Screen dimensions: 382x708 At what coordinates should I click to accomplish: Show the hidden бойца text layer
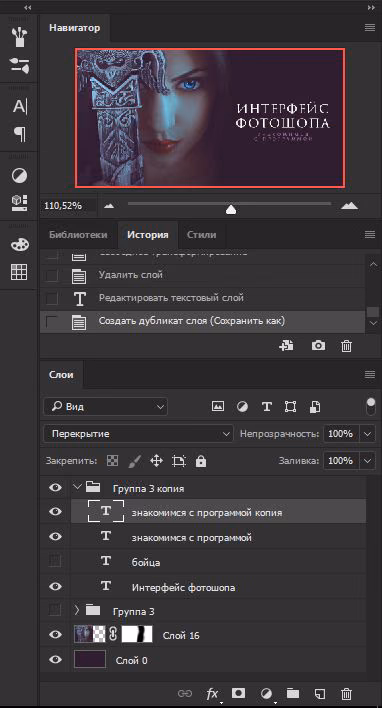click(x=55, y=561)
